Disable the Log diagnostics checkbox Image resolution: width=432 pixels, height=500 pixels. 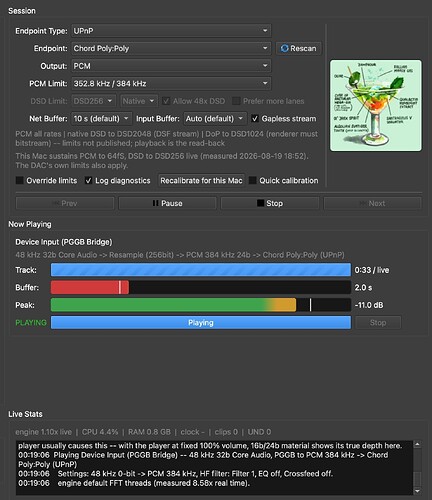pyautogui.click(x=88, y=180)
